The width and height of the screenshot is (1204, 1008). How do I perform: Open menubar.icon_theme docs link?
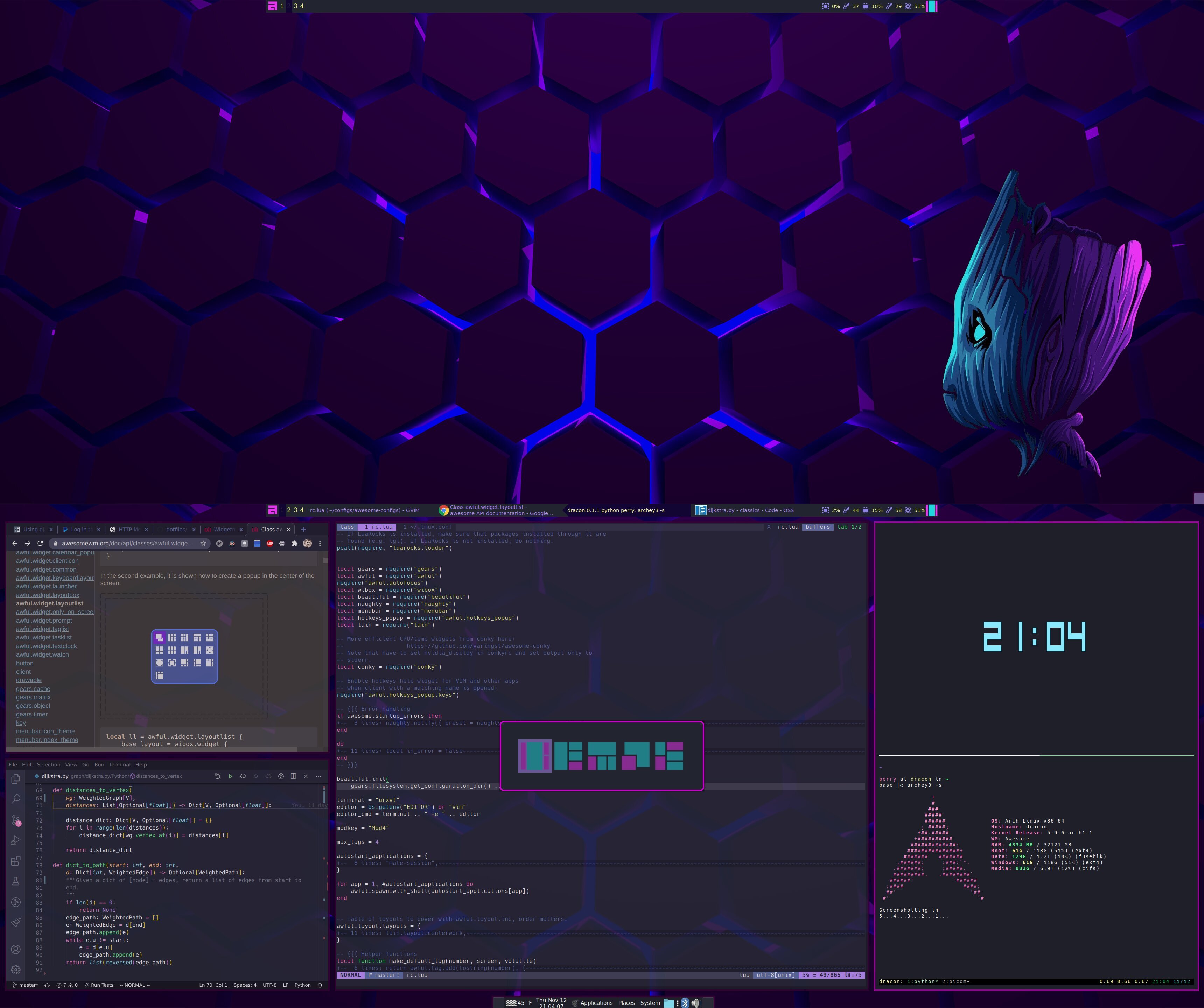[45, 731]
